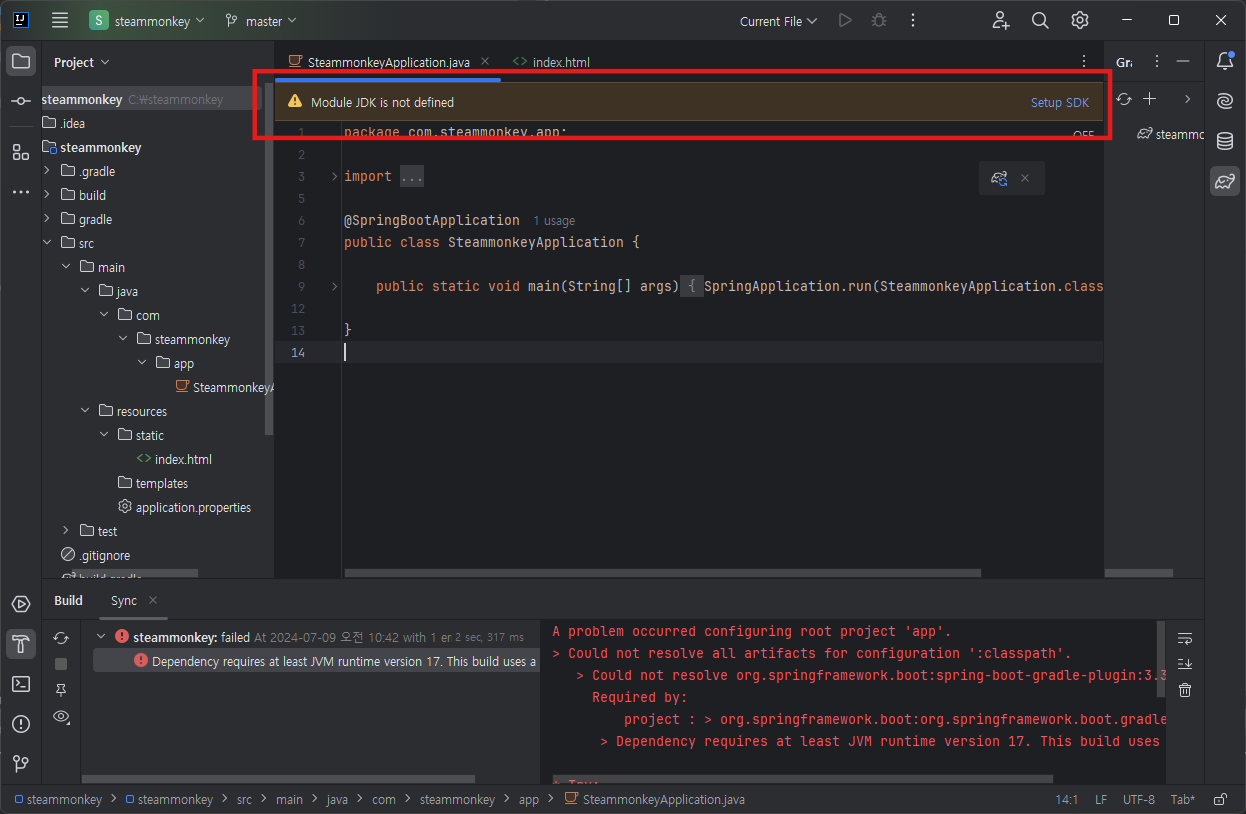Debug the current file
Image resolution: width=1246 pixels, height=814 pixels.
pos(879,20)
